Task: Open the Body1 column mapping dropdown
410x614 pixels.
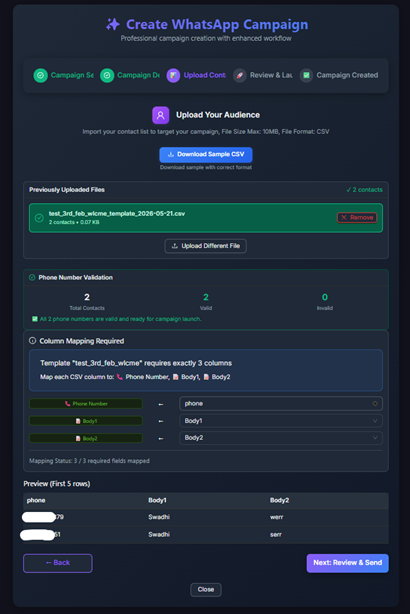Action: point(281,421)
